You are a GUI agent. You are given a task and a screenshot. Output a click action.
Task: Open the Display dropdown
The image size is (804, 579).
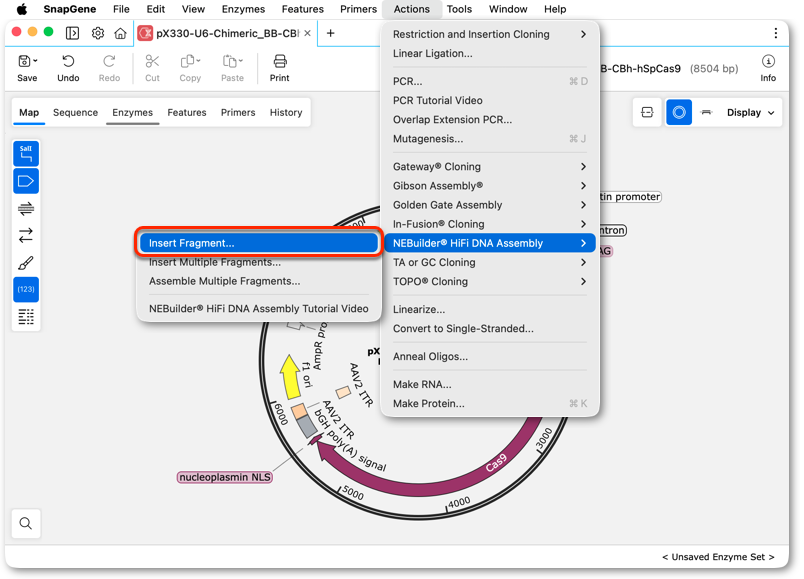(750, 112)
